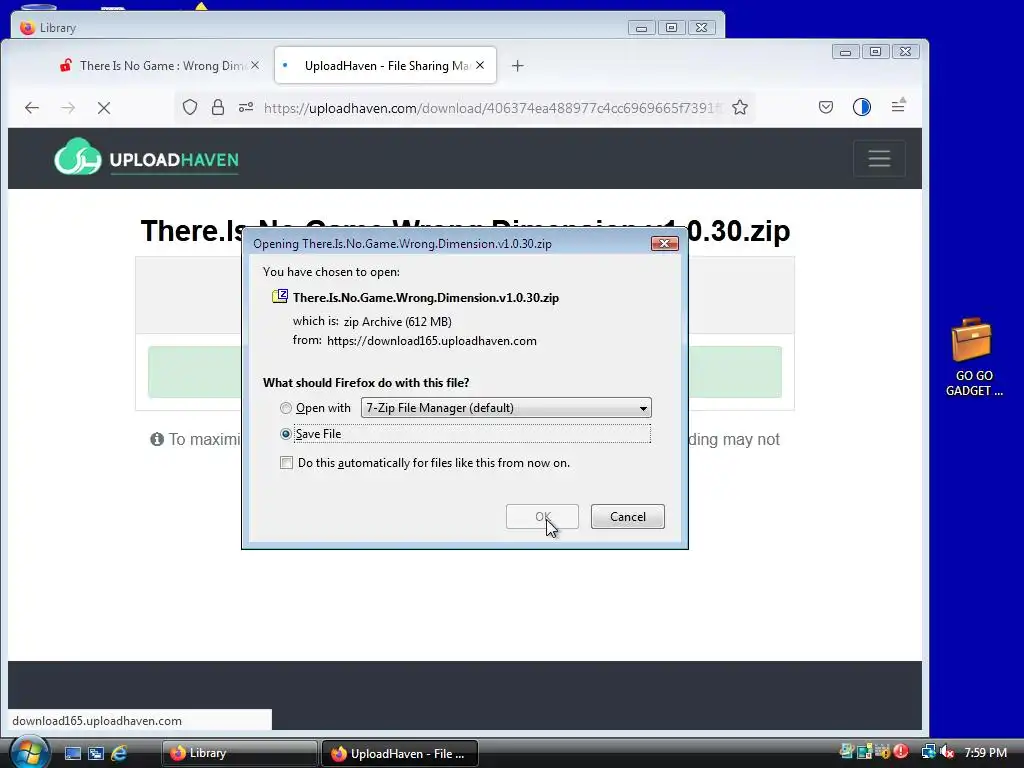Open a new tab with the plus button
The height and width of the screenshot is (768, 1024).
(x=517, y=65)
